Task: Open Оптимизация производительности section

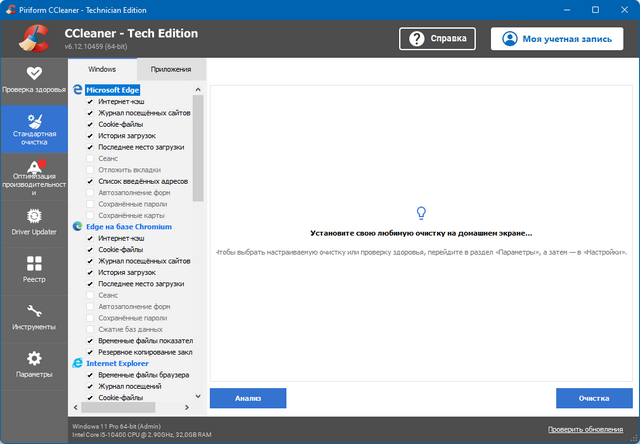Action: click(x=34, y=177)
